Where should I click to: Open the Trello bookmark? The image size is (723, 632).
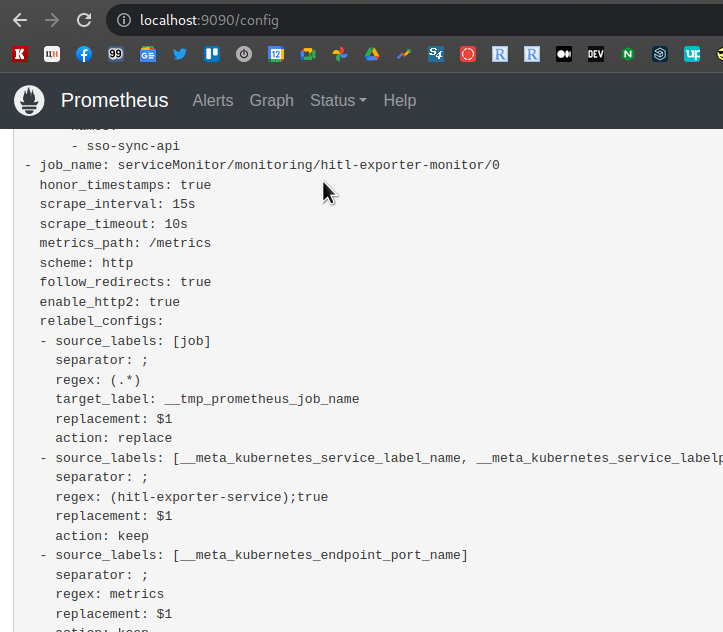pos(212,54)
